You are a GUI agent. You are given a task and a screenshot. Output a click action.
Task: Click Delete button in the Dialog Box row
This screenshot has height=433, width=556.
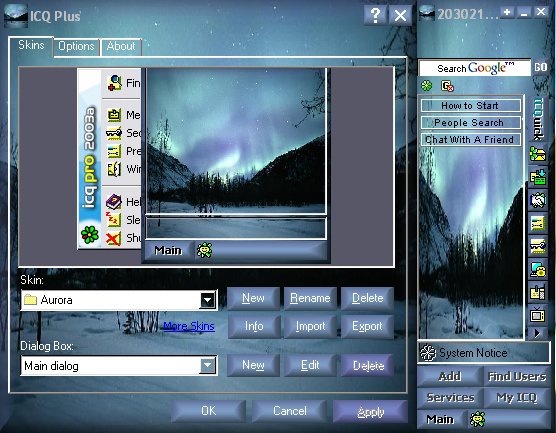pyautogui.click(x=368, y=365)
